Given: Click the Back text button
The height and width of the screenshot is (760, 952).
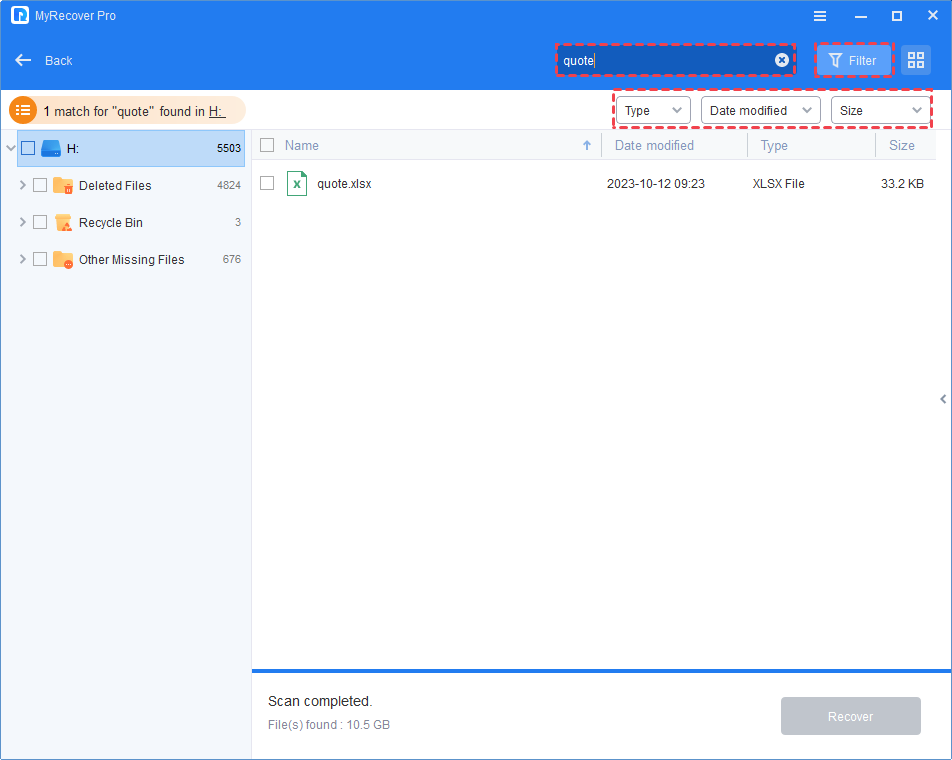Looking at the screenshot, I should pos(58,61).
